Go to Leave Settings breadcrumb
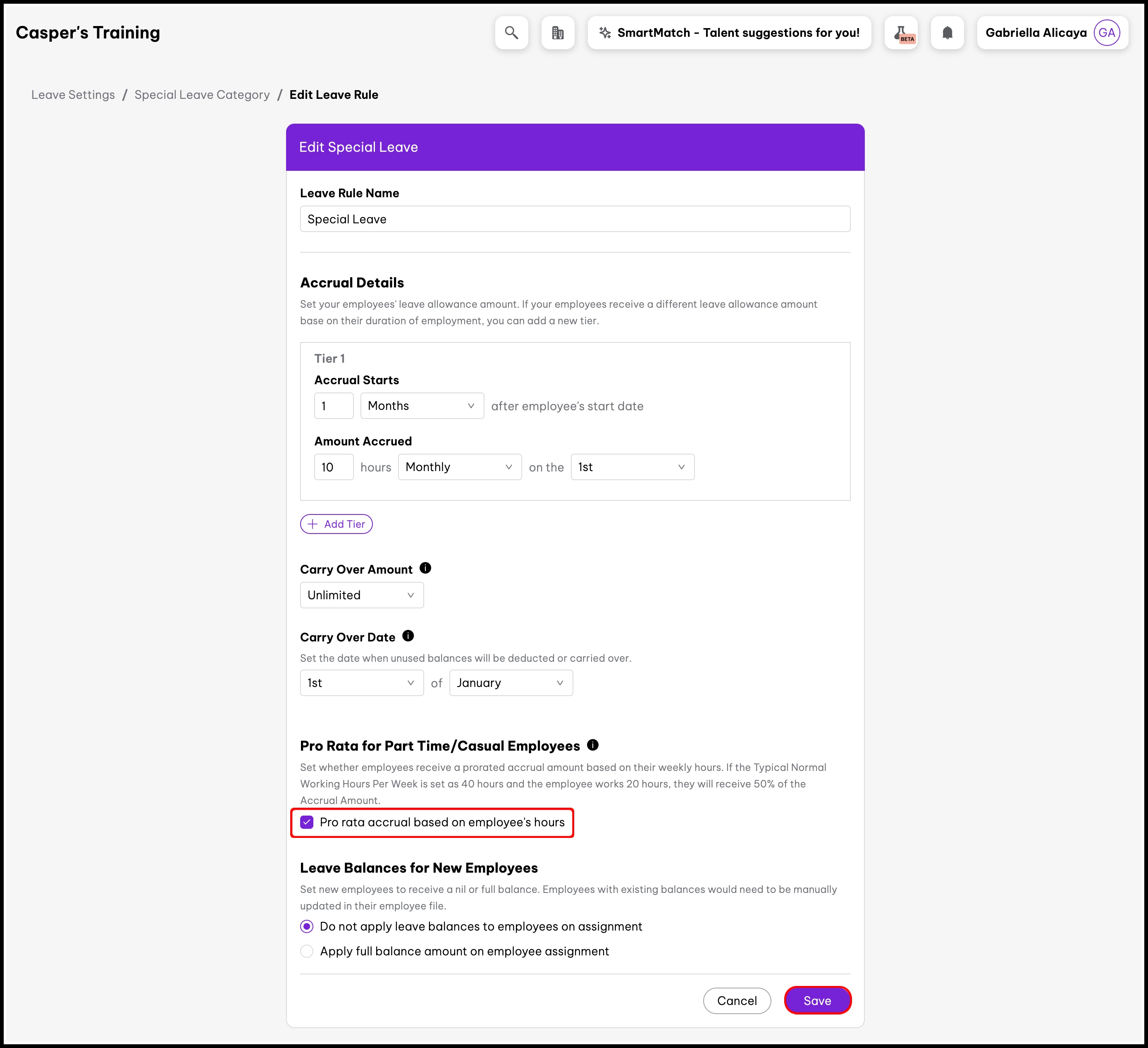Image resolution: width=1148 pixels, height=1048 pixels. pos(73,95)
